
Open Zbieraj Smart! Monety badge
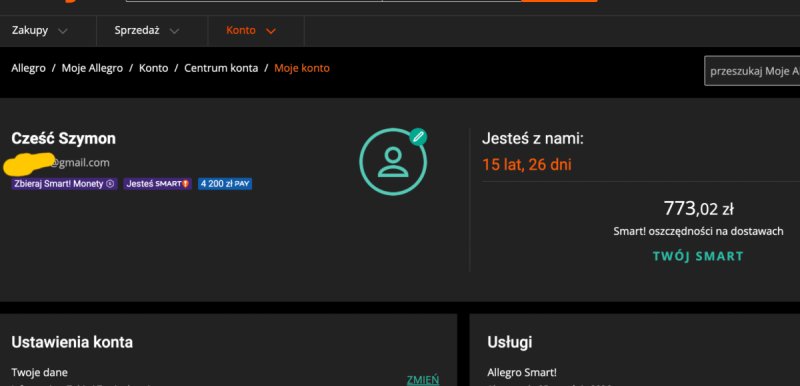pyautogui.click(x=64, y=184)
